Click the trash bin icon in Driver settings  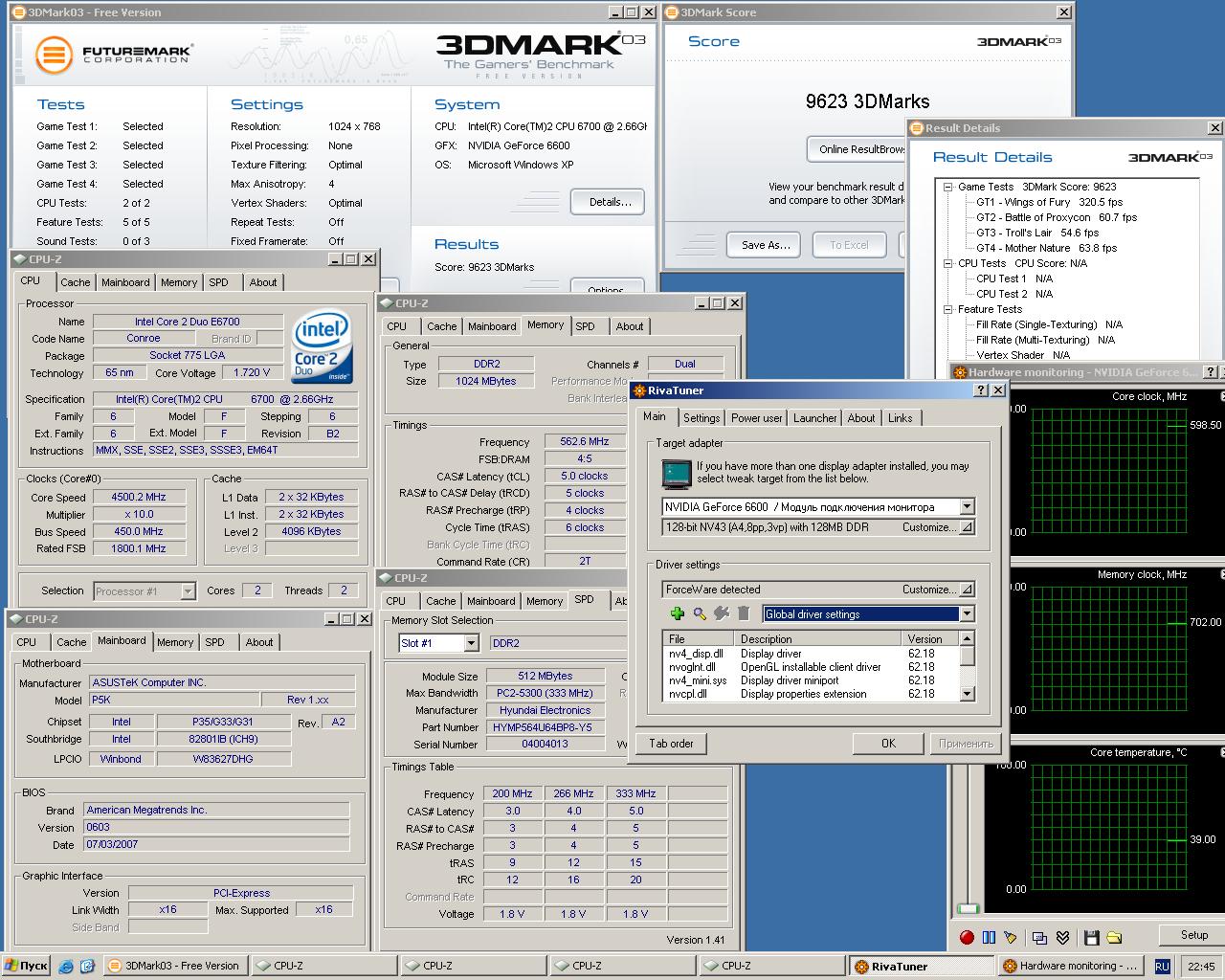pos(744,614)
